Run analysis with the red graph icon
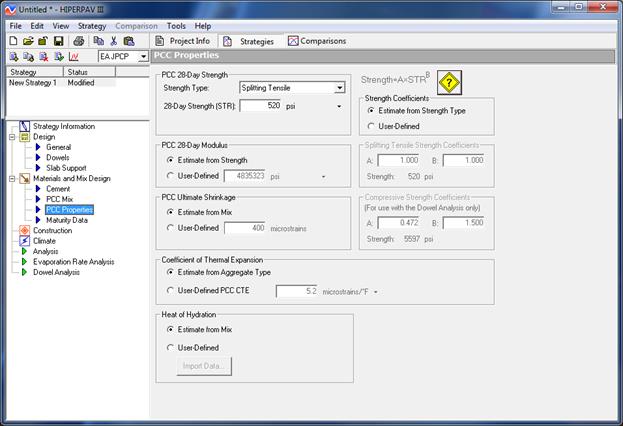The width and height of the screenshot is (623, 426). pos(74,57)
